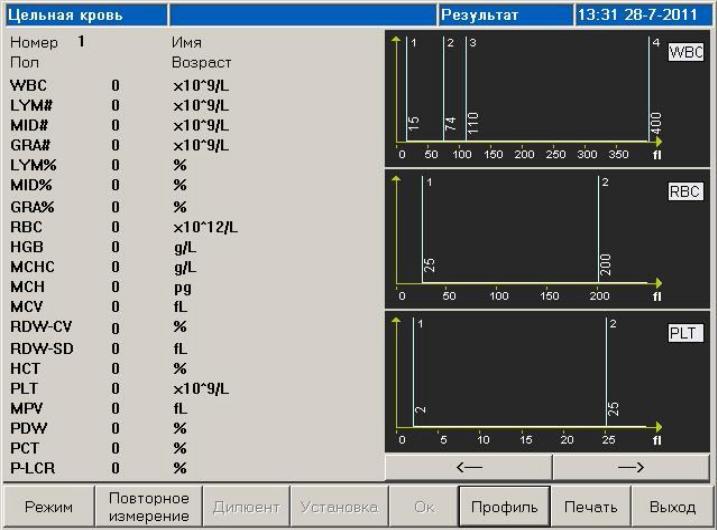This screenshot has height=530, width=717.
Task: Click the Имя name label
Action: pyautogui.click(x=187, y=43)
